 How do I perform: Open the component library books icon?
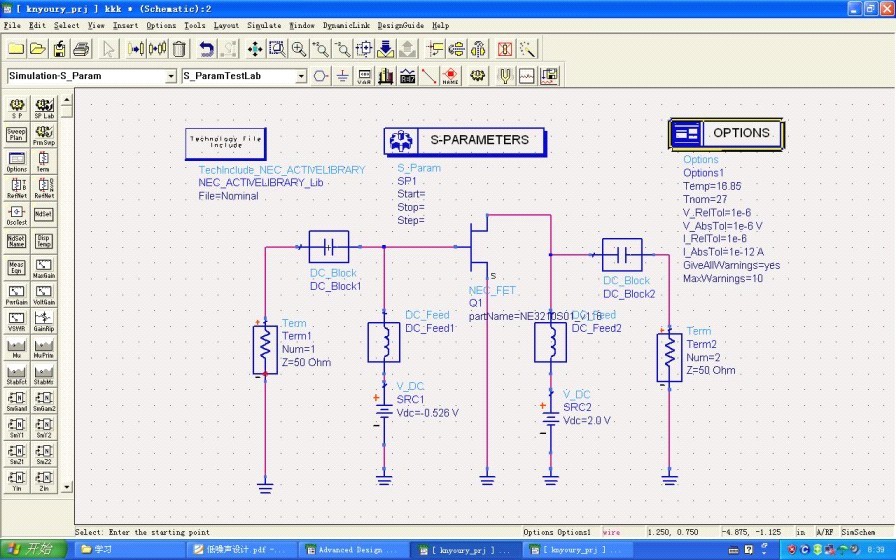pyautogui.click(x=386, y=76)
